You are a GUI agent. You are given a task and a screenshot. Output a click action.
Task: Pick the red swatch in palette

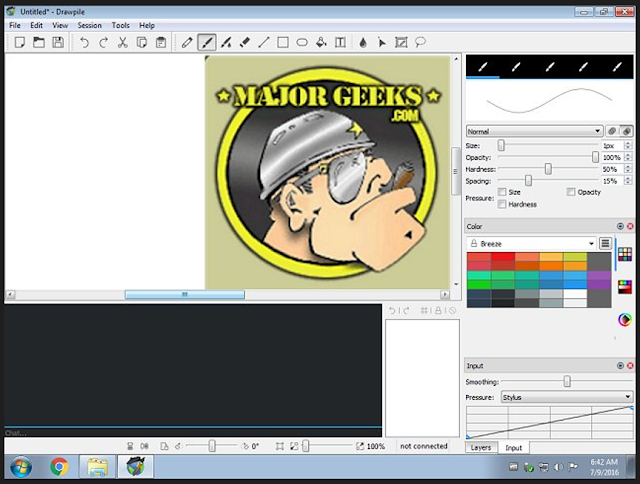coord(503,257)
